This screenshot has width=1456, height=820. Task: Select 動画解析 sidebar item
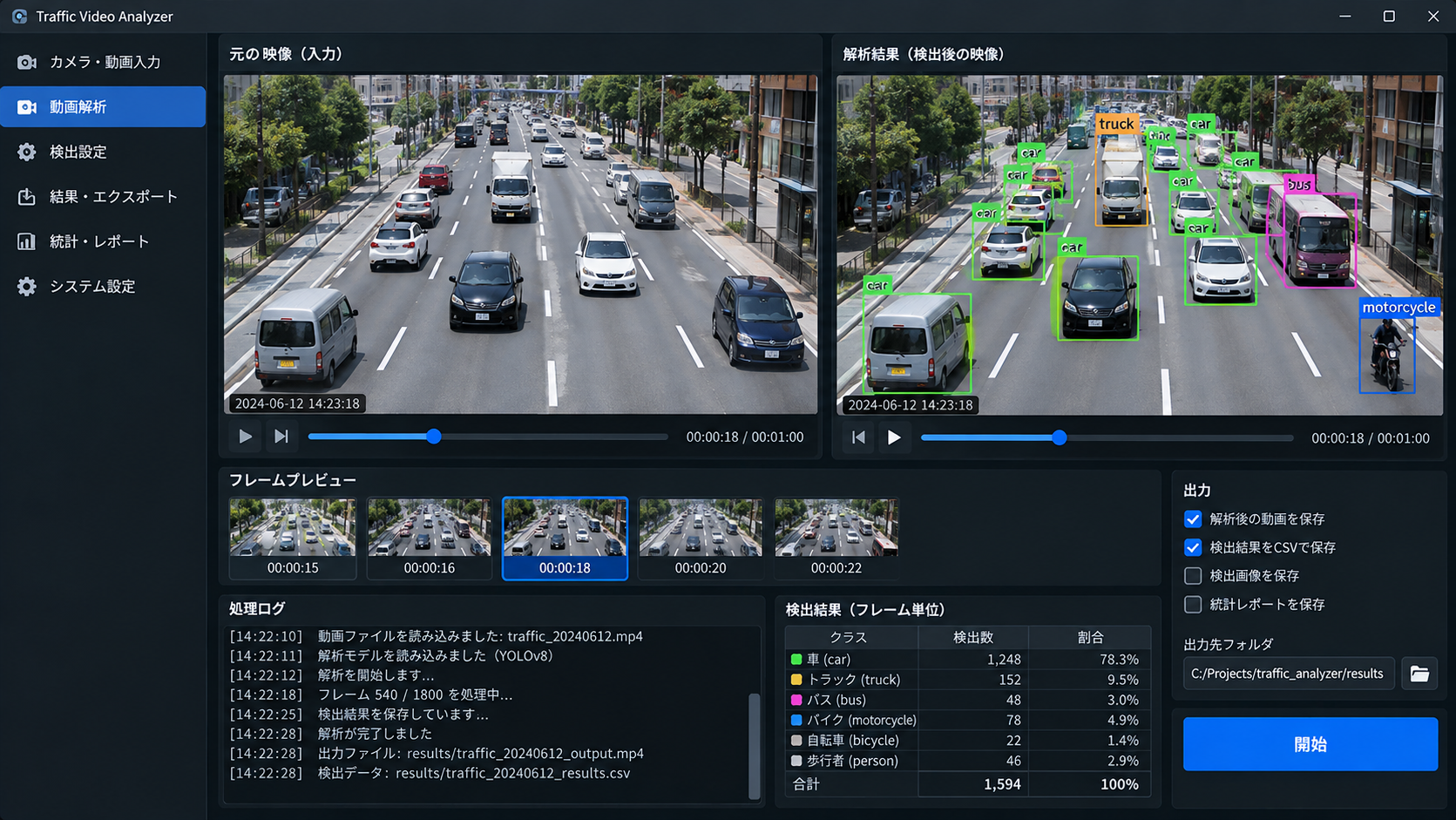click(103, 106)
